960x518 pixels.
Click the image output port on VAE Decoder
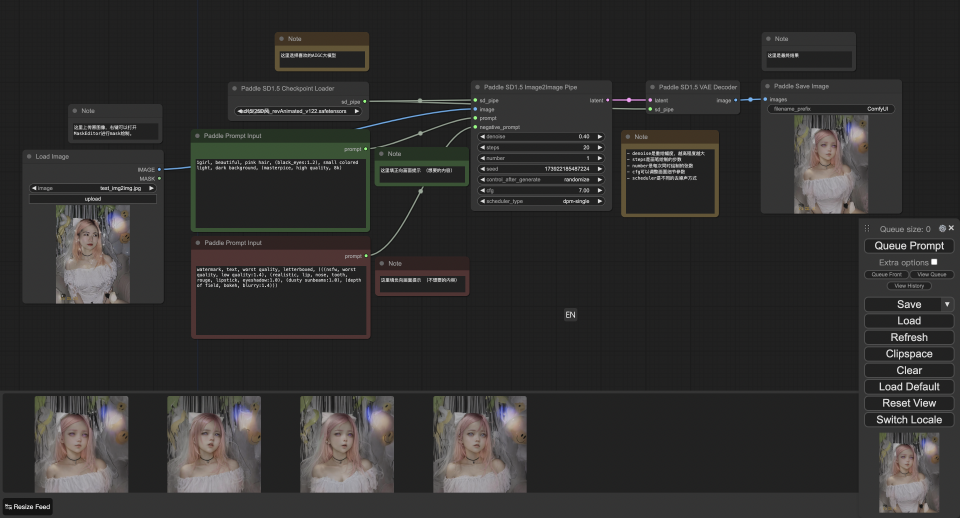(x=735, y=100)
